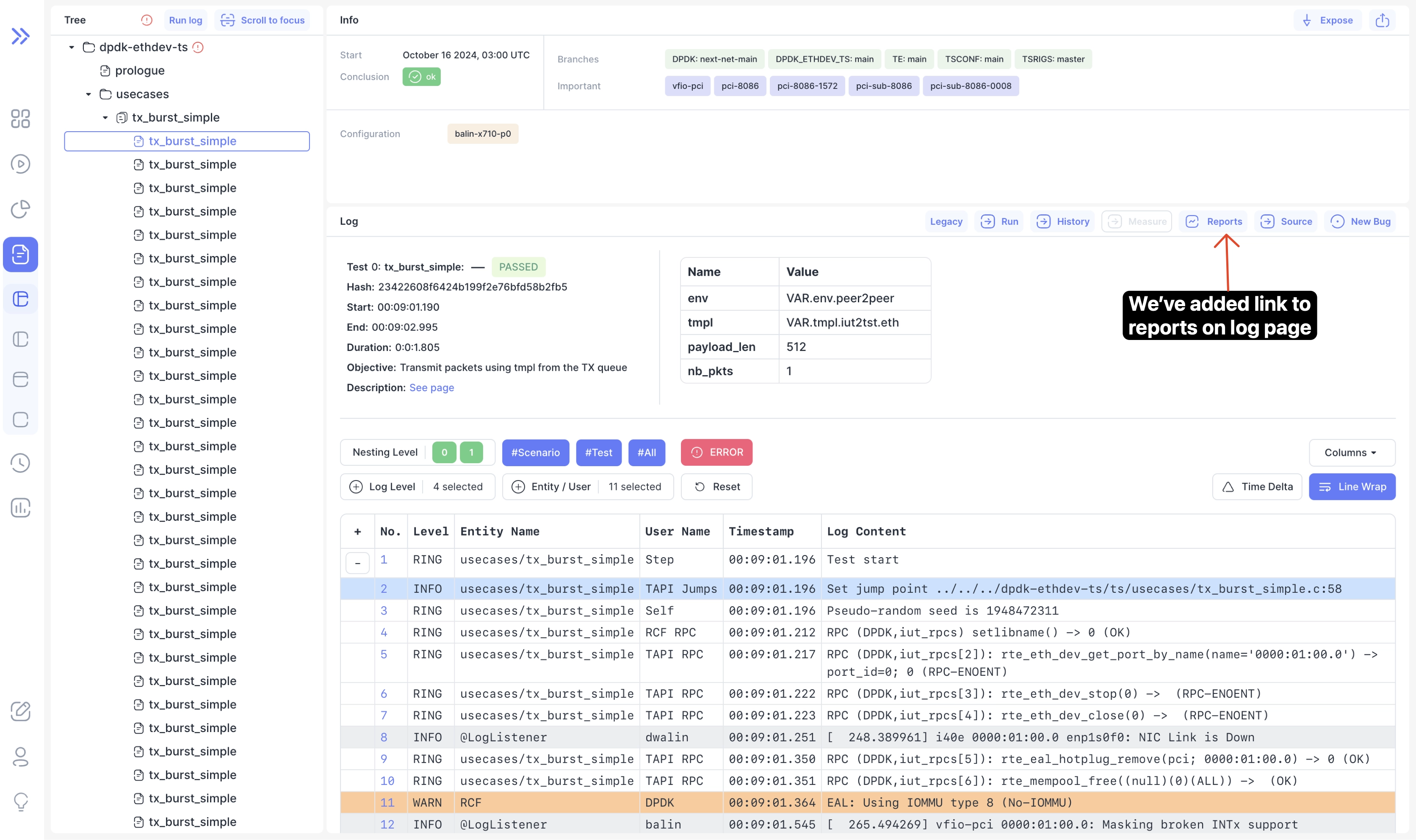Viewport: 1416px width, 840px height.
Task: Click the red ERROR filter button
Action: [716, 452]
